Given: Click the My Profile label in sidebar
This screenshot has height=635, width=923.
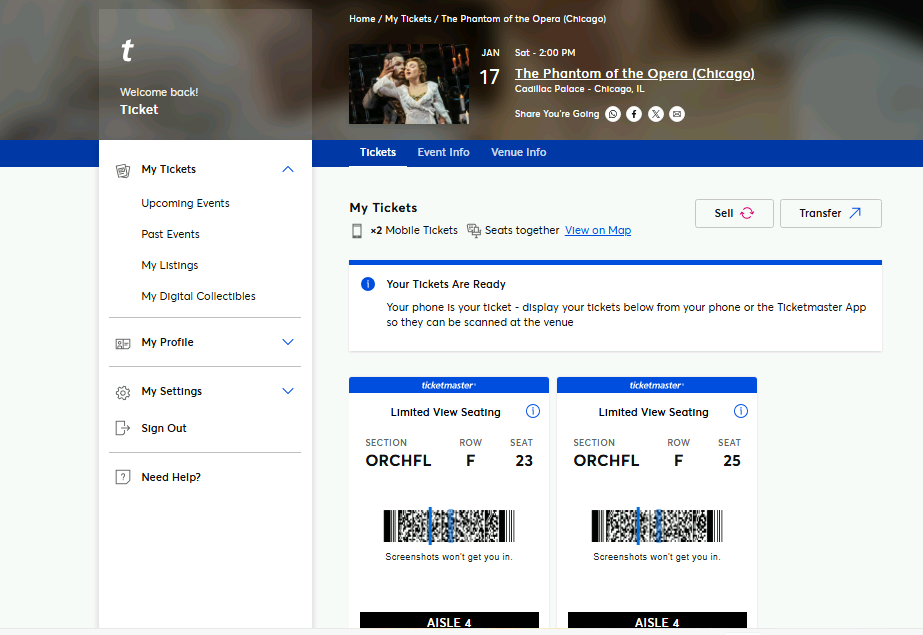Looking at the screenshot, I should [167, 342].
